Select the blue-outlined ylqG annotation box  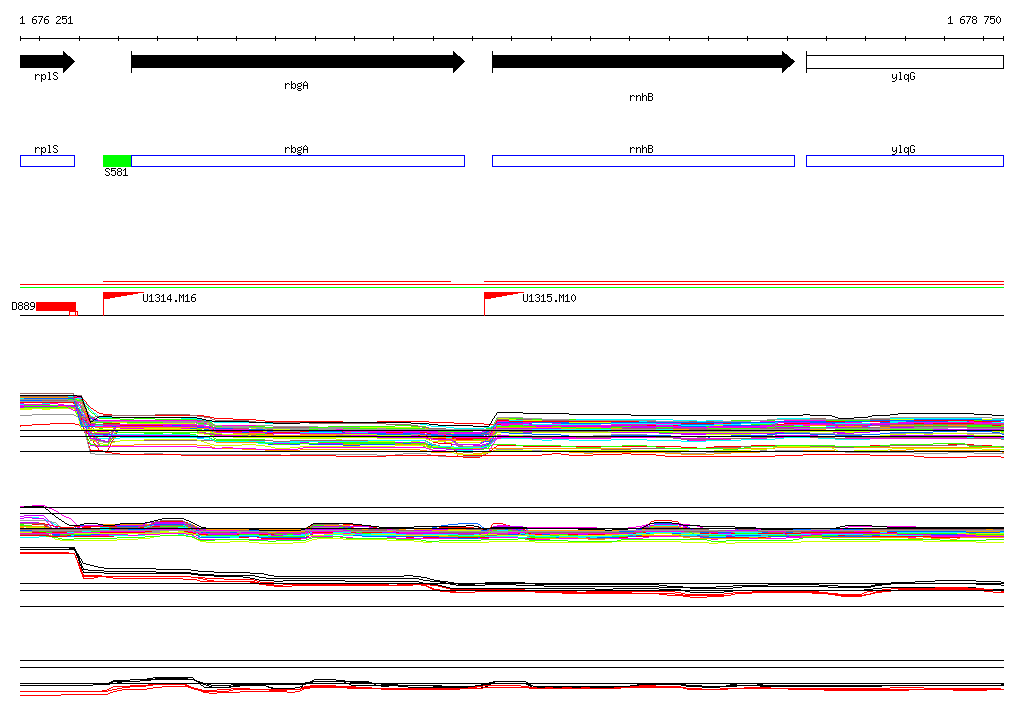point(904,161)
